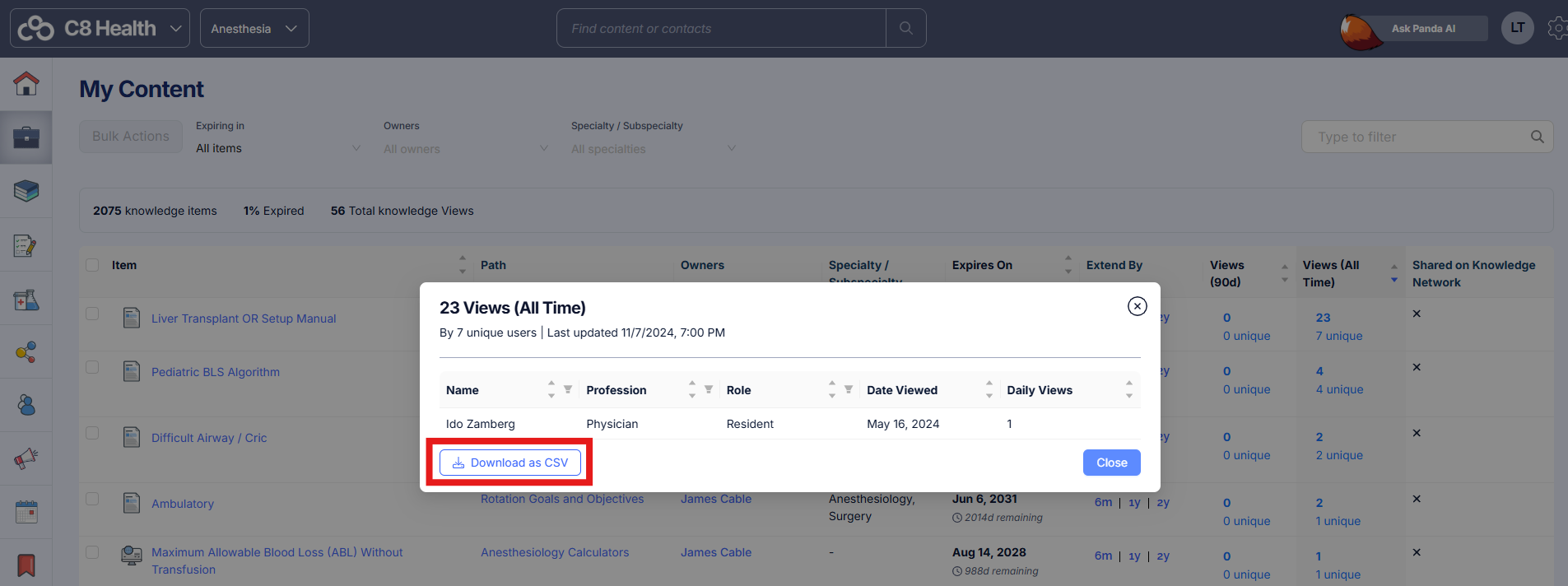
Task: Click the Download as CSV button
Action: 510,463
